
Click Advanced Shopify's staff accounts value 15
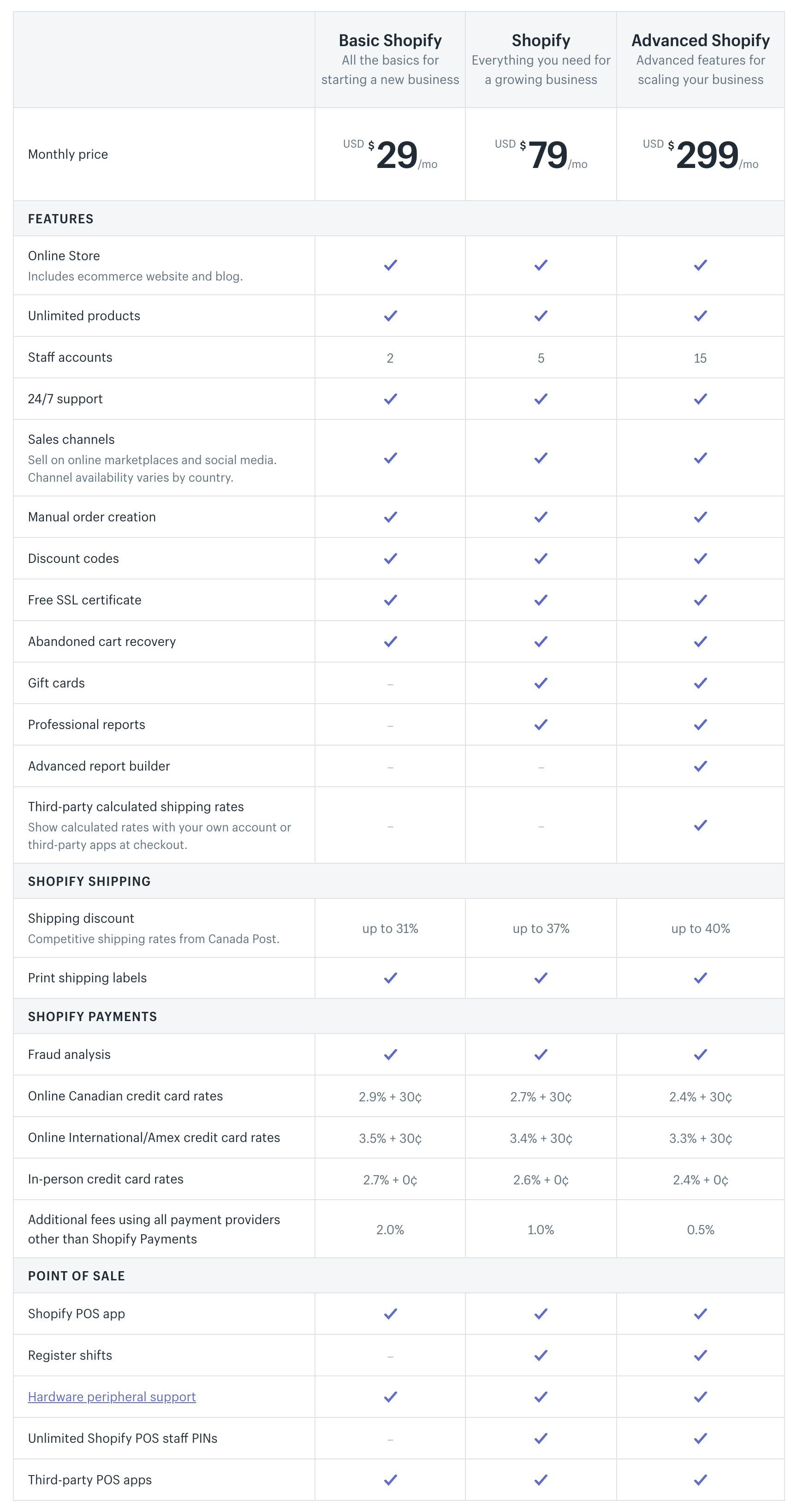700,358
